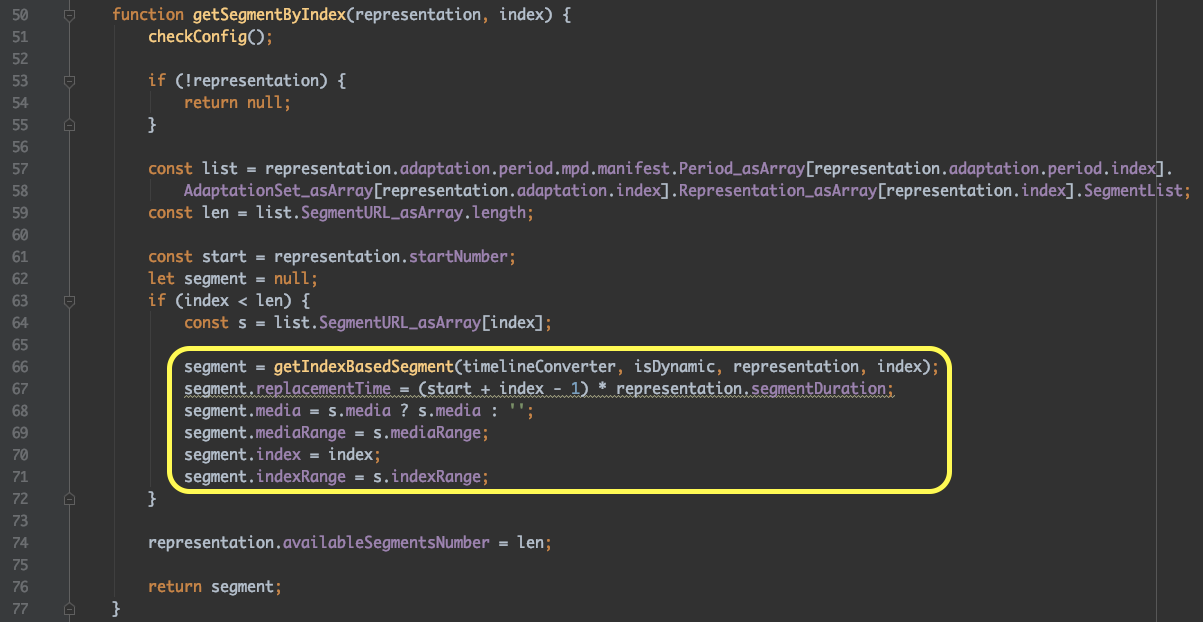The height and width of the screenshot is (622, 1203).
Task: Click line number 50 in gutter
Action: tap(22, 15)
